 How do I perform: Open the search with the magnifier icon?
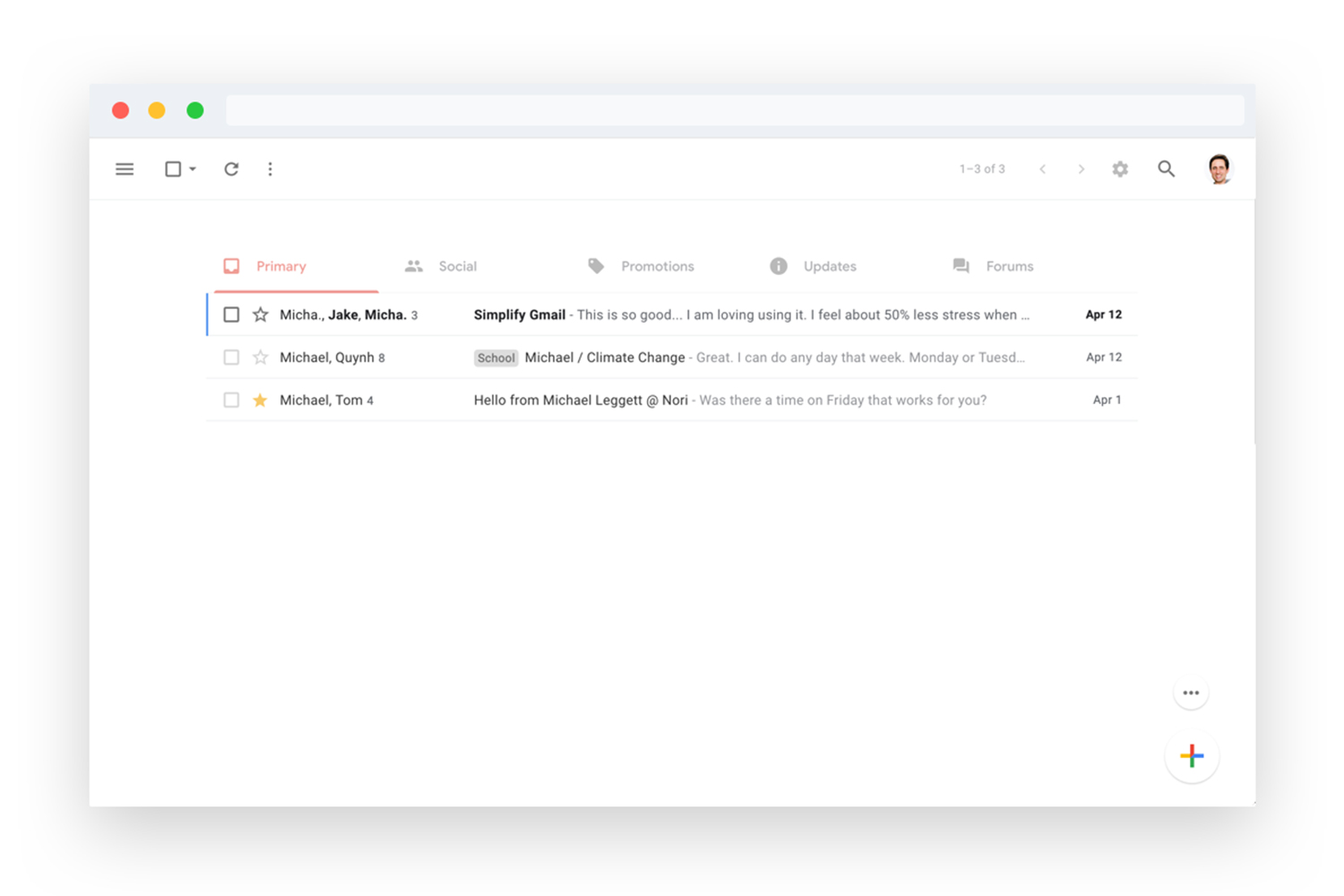pyautogui.click(x=1166, y=168)
